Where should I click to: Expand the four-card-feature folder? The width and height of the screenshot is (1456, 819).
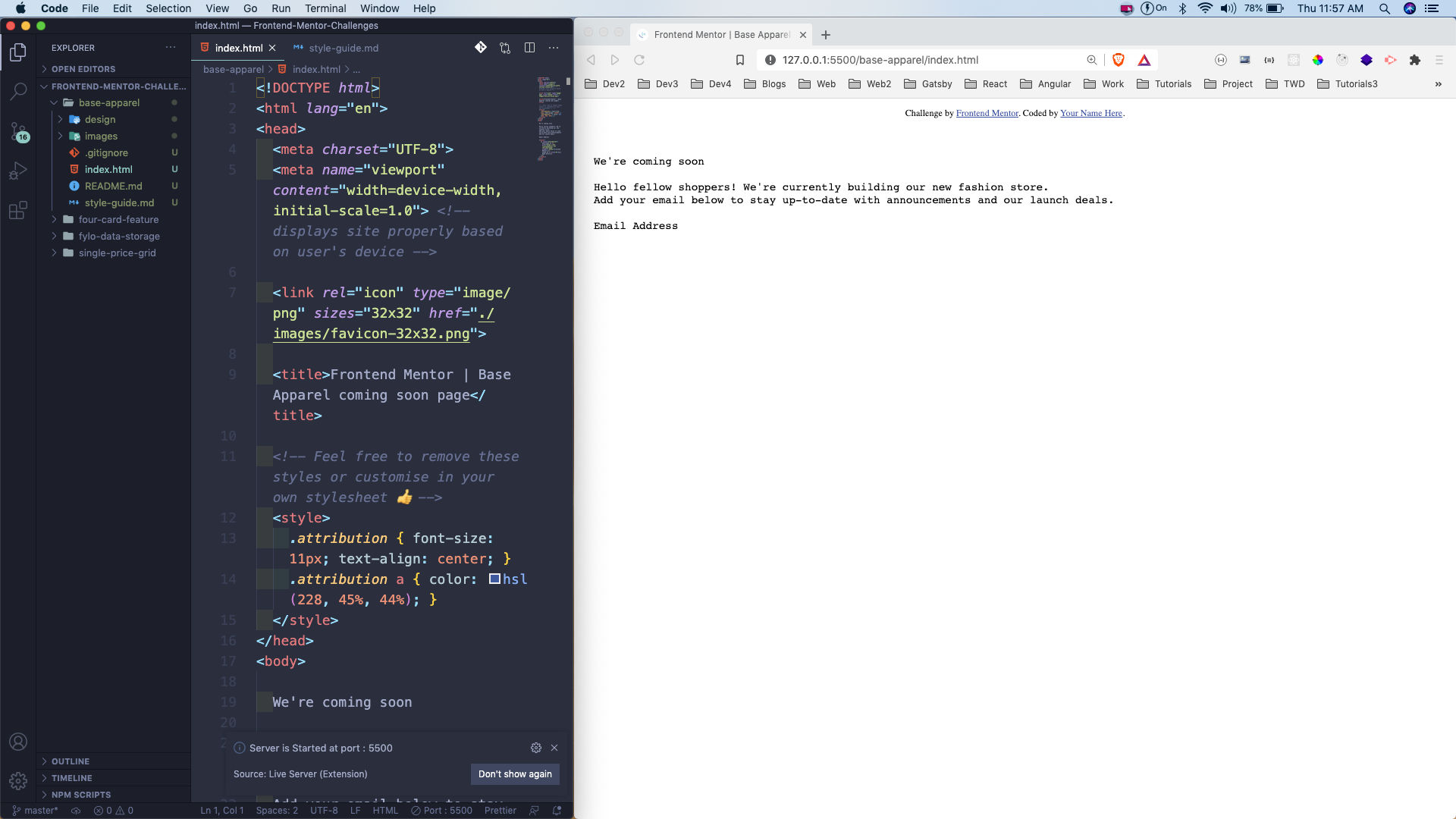click(x=114, y=219)
